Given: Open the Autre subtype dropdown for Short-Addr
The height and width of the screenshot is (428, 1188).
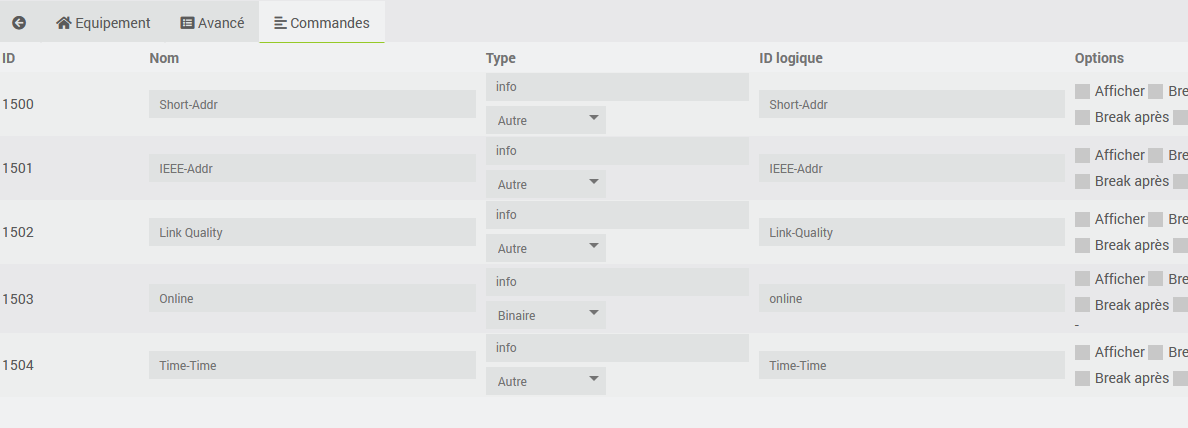Looking at the screenshot, I should coord(546,120).
